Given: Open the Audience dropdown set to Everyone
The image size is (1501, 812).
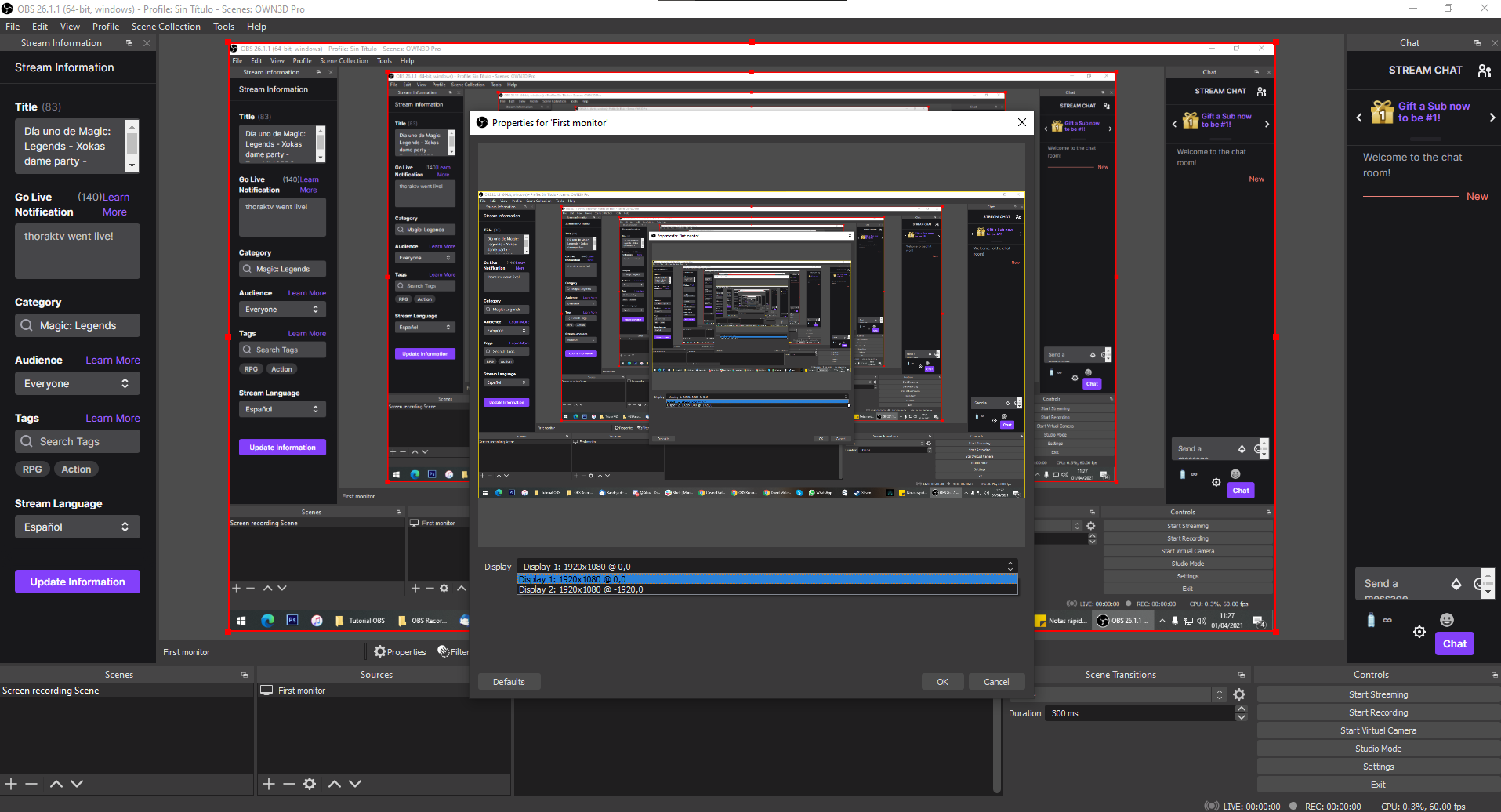Looking at the screenshot, I should [x=77, y=383].
